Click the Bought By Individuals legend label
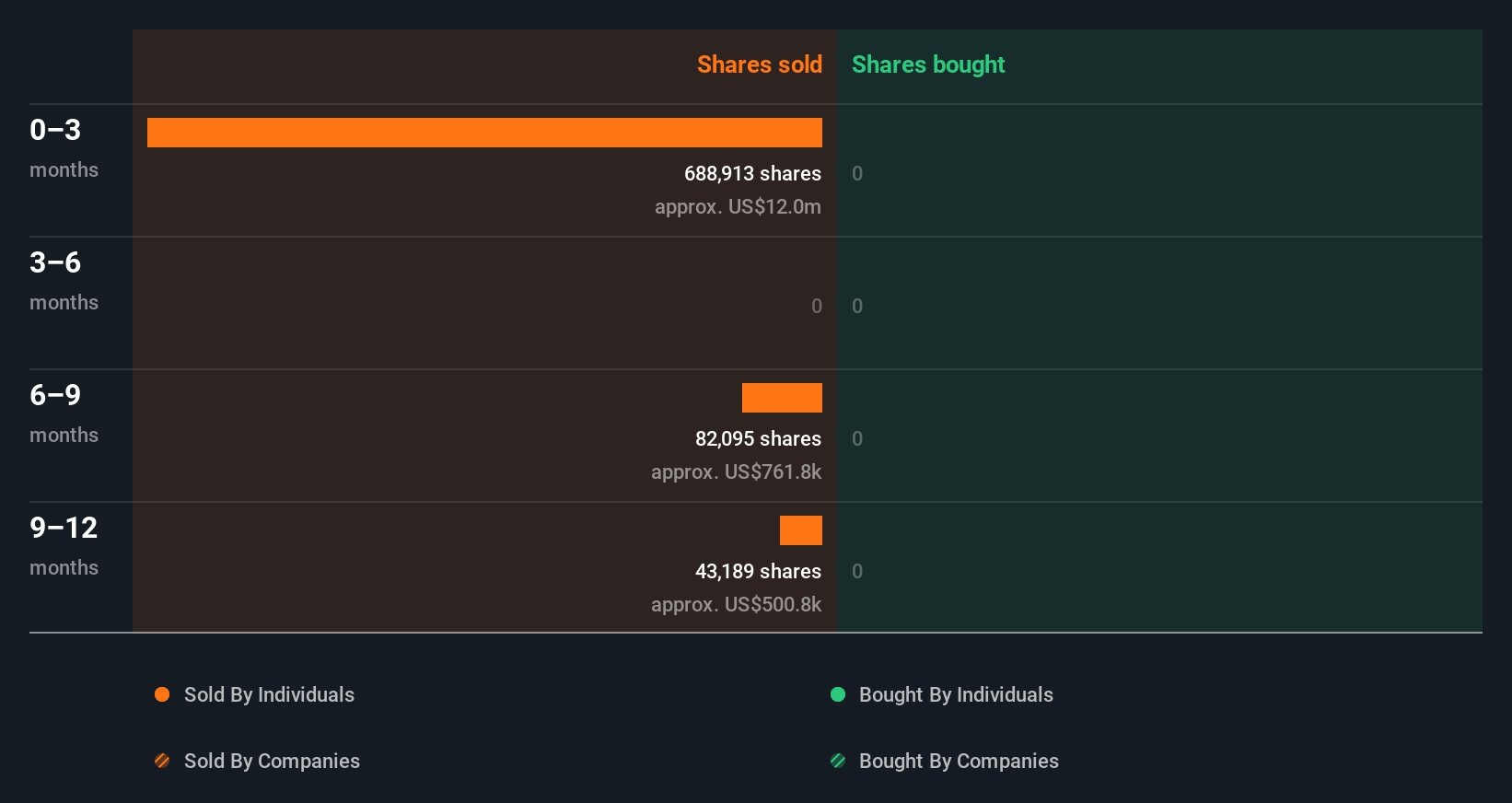Image resolution: width=1512 pixels, height=803 pixels. pyautogui.click(x=956, y=694)
